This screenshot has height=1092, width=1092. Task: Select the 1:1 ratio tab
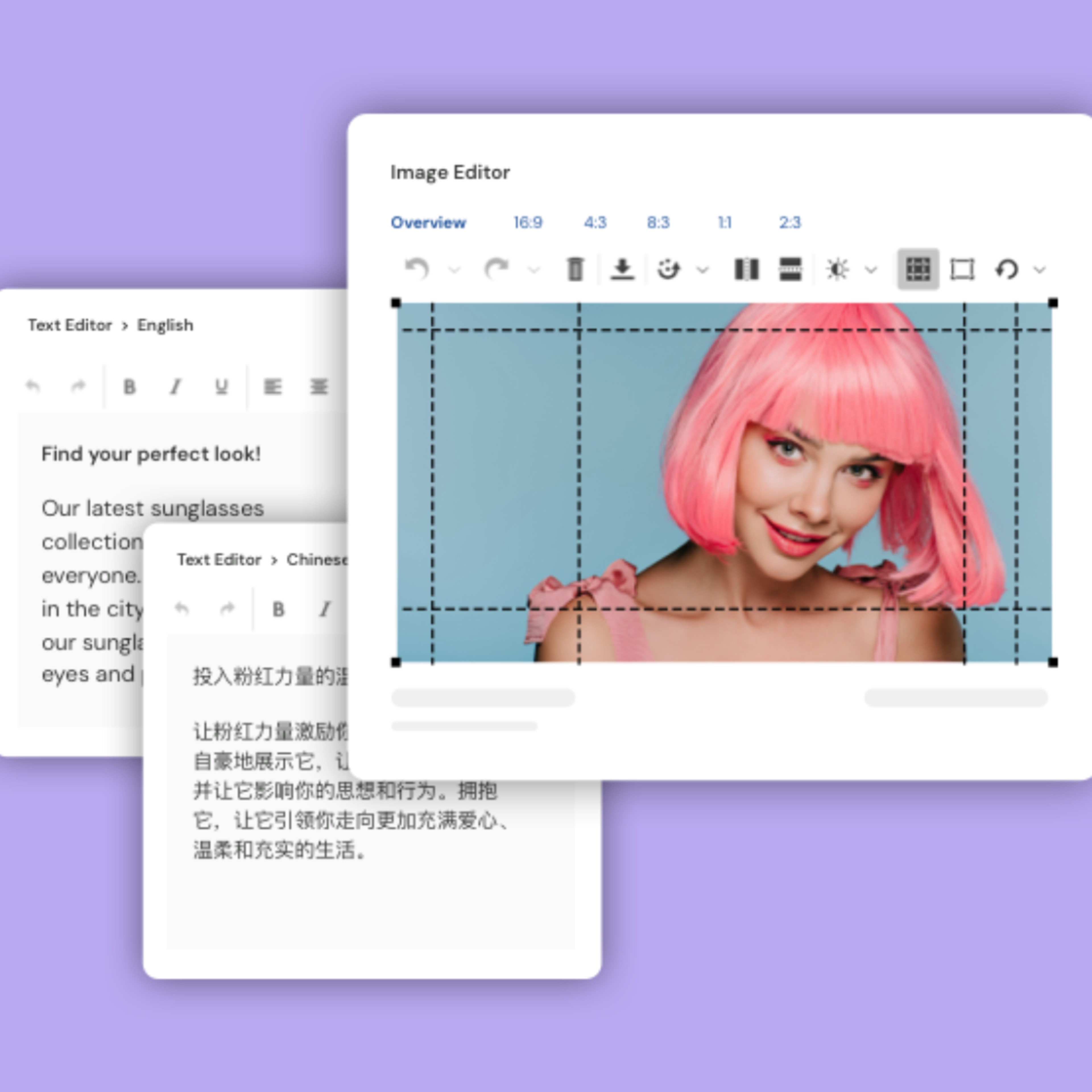click(x=724, y=222)
